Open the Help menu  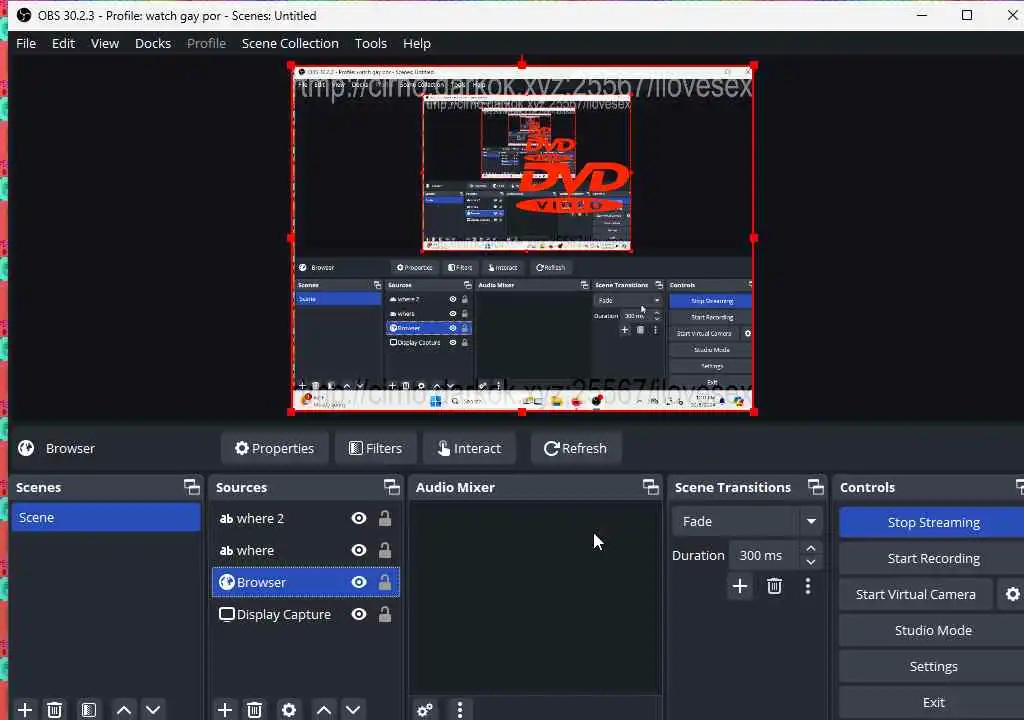tap(417, 43)
